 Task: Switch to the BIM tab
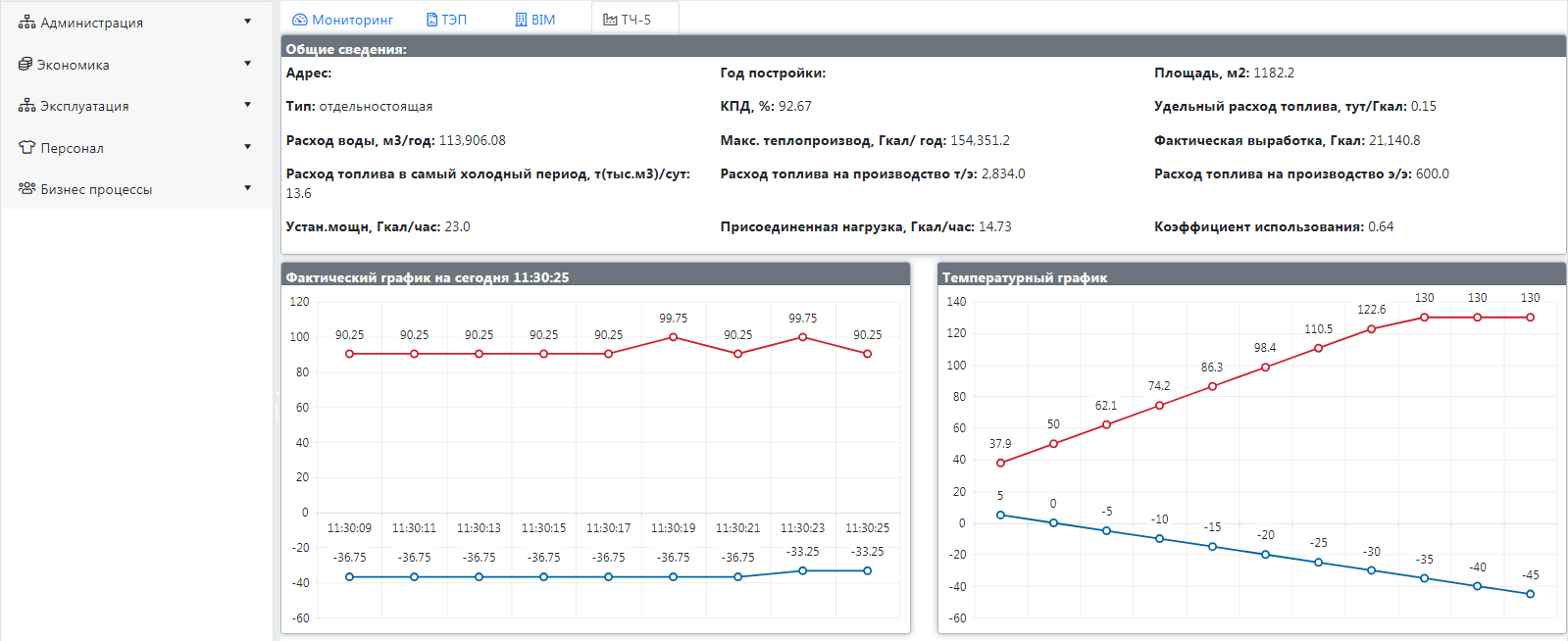pos(535,20)
